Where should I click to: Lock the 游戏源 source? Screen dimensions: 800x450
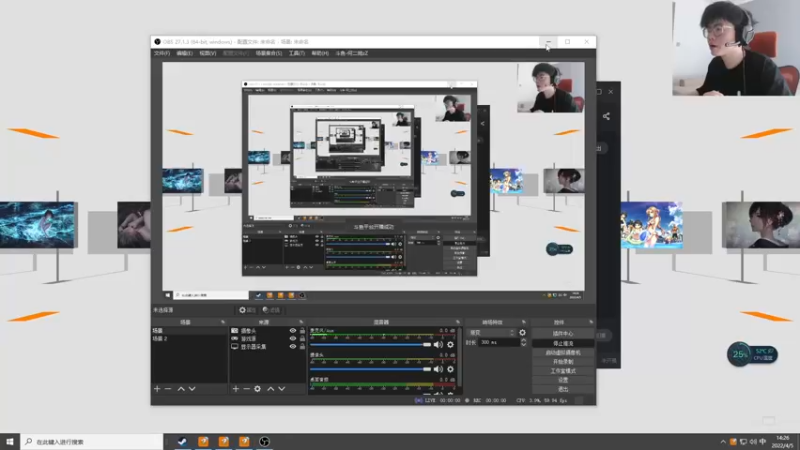[x=303, y=338]
